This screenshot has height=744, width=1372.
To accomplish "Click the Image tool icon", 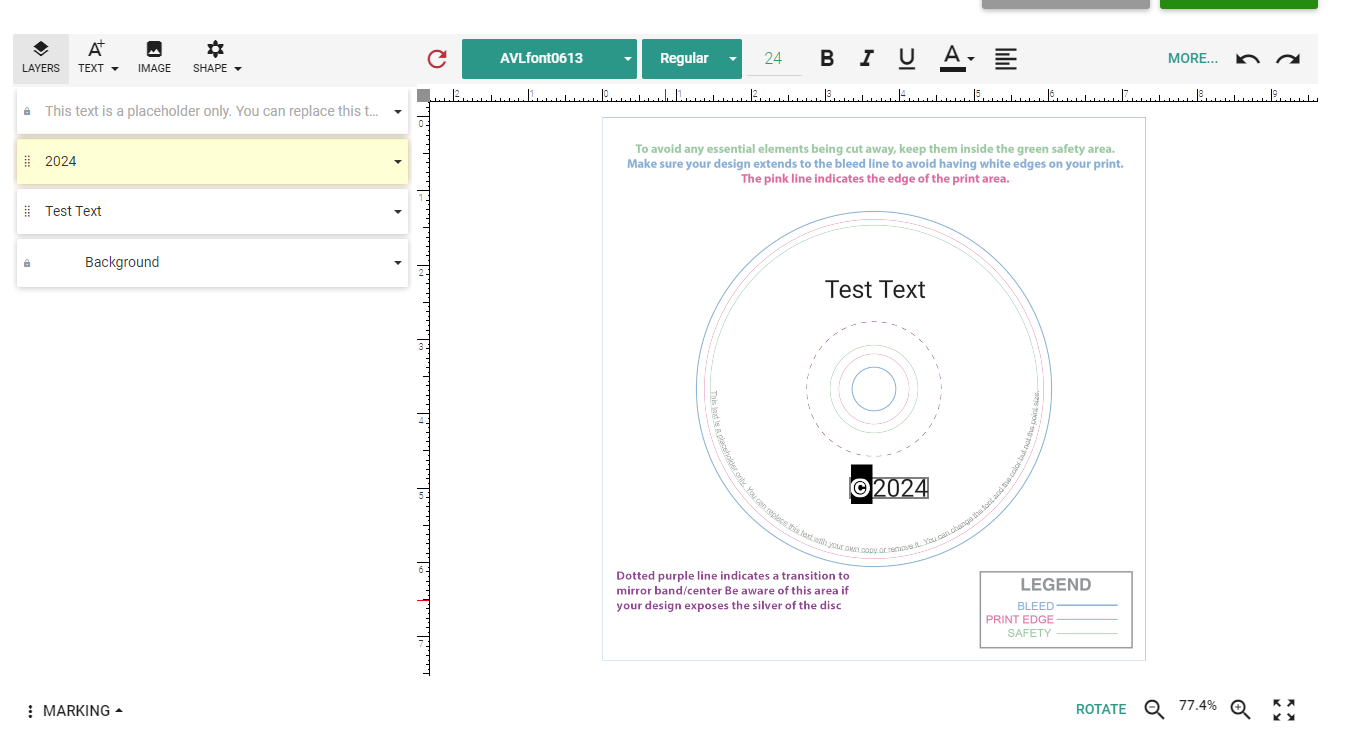I will pos(154,58).
